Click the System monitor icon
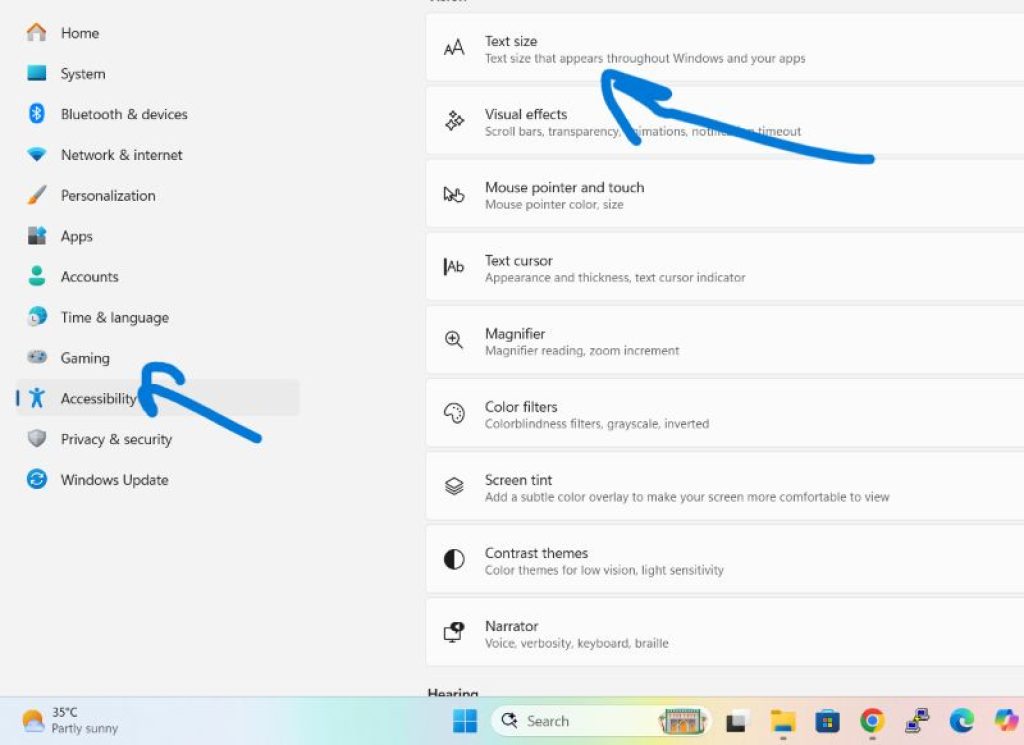This screenshot has height=745, width=1024. 37,73
